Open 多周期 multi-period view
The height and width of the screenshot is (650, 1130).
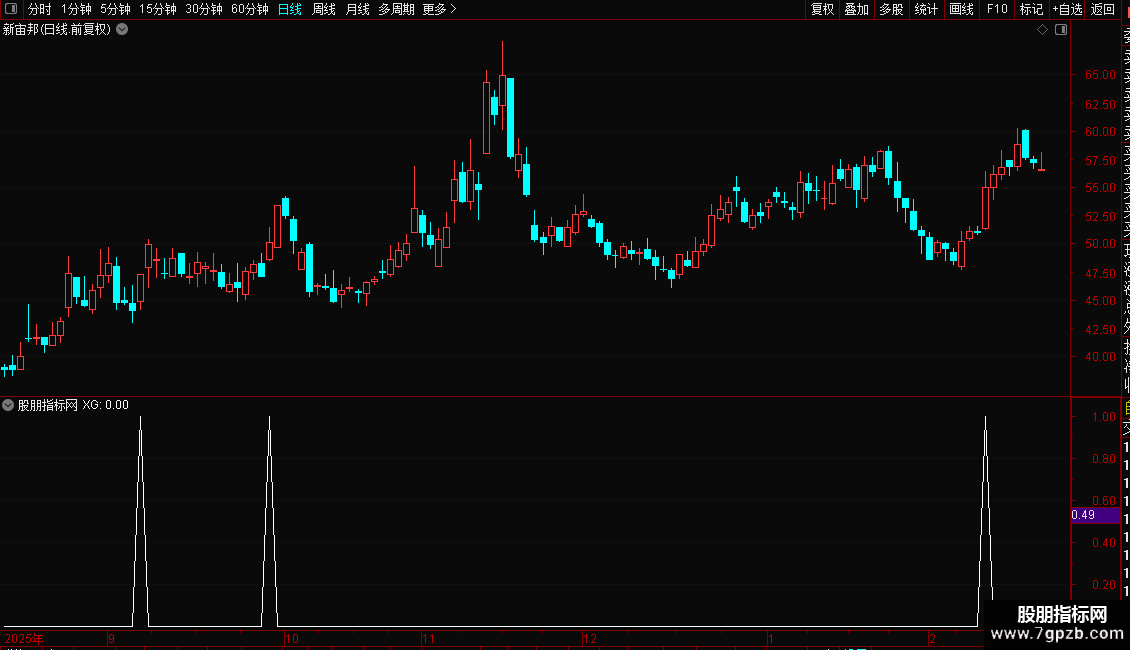[x=396, y=9]
